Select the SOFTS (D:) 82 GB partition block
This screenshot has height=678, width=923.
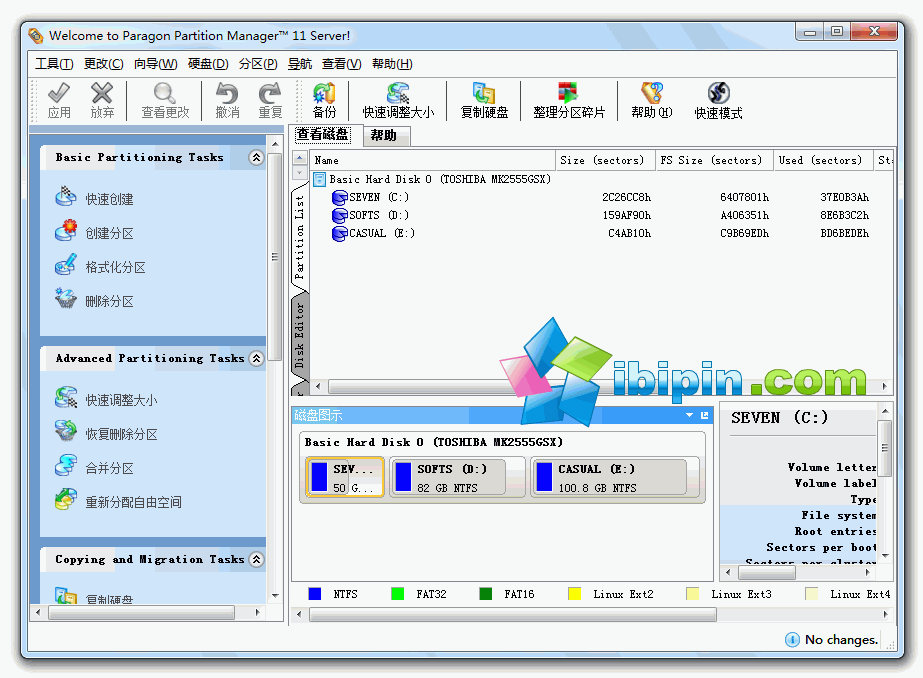click(457, 478)
